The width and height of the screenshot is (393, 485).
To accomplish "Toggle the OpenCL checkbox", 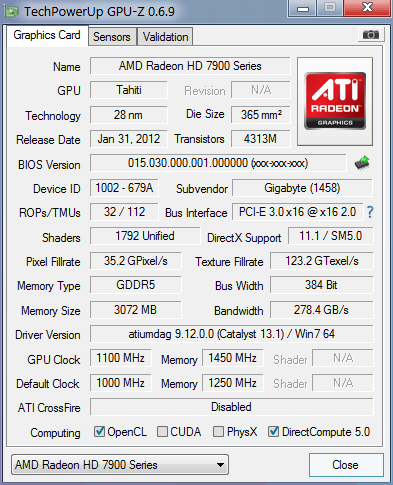I will (x=99, y=431).
